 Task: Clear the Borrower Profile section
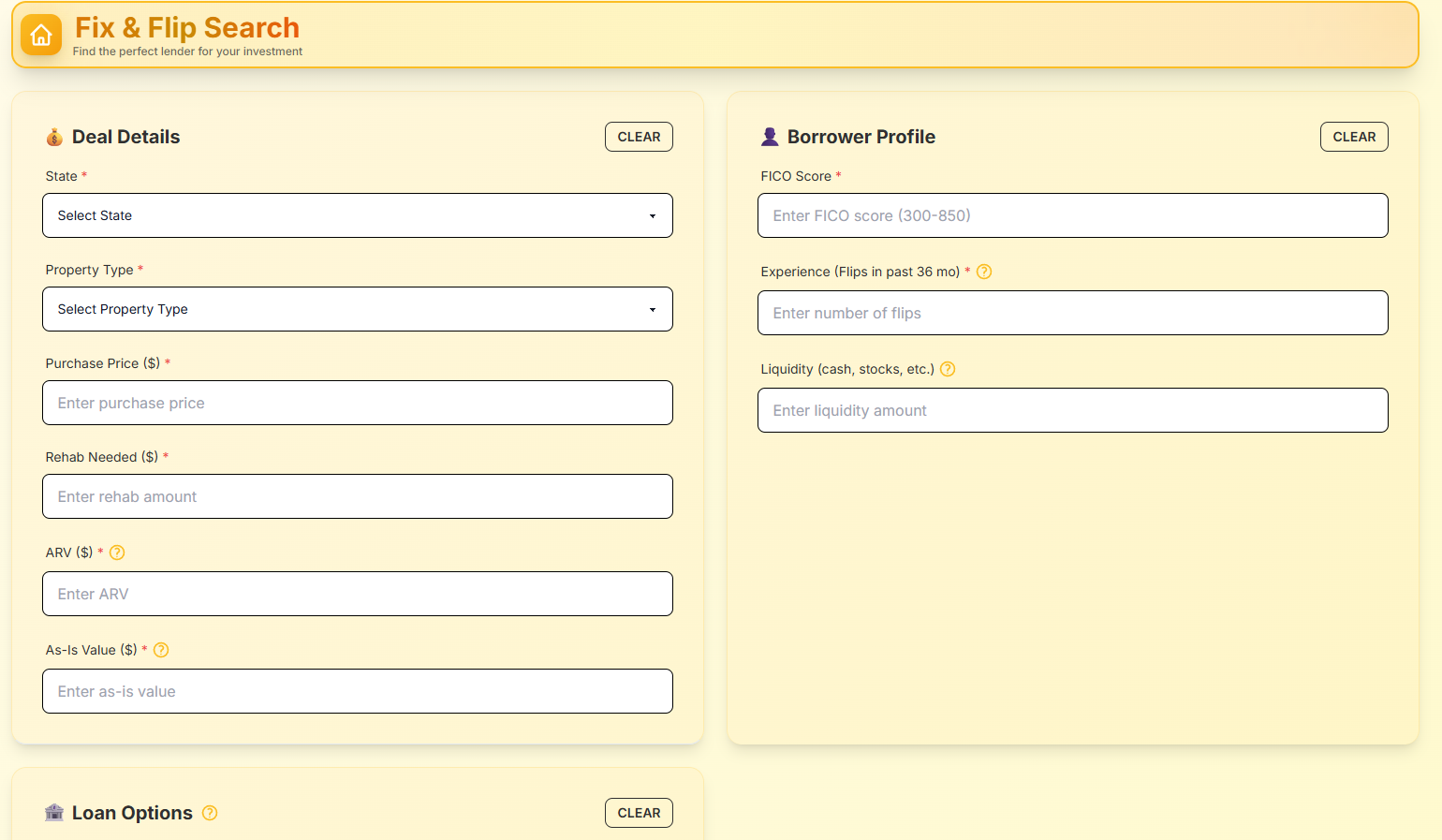tap(1354, 137)
